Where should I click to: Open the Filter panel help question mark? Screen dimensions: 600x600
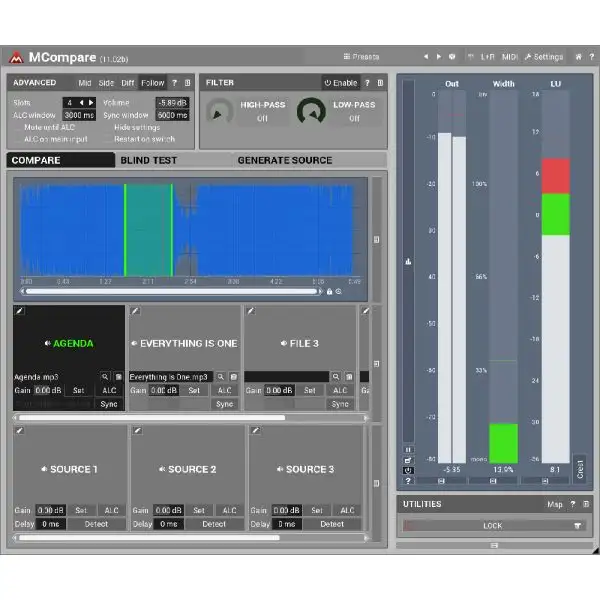(367, 83)
